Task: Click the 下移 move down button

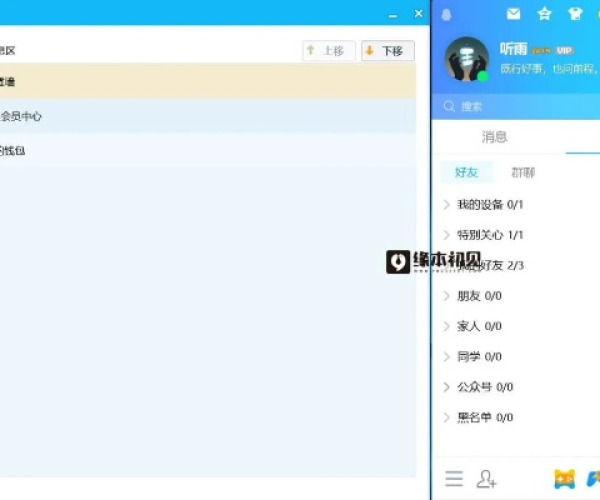Action: (388, 50)
